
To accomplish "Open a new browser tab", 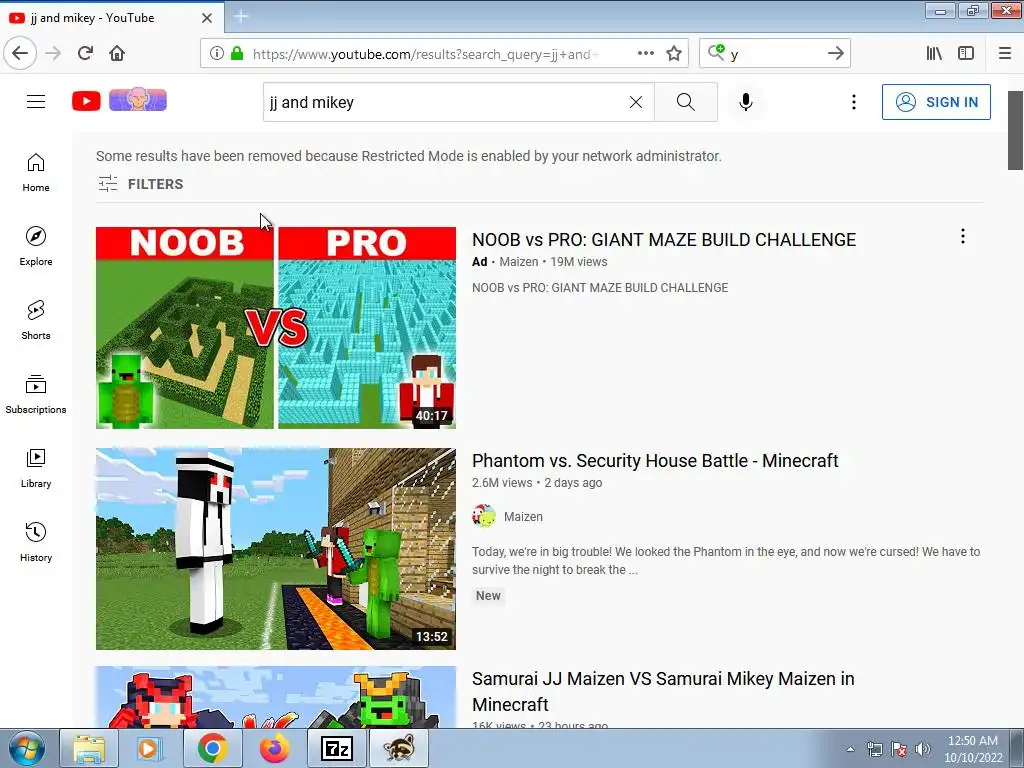I will pyautogui.click(x=240, y=17).
